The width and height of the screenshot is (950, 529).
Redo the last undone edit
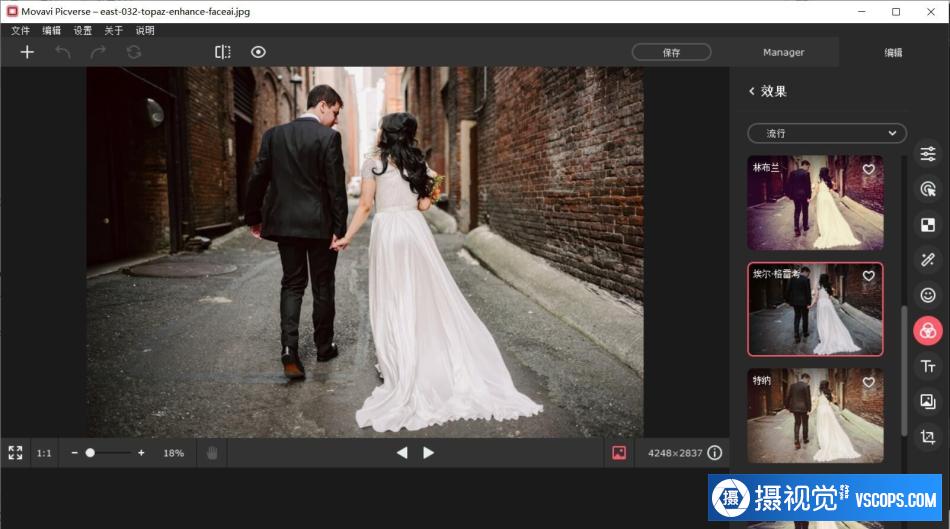pyautogui.click(x=98, y=52)
